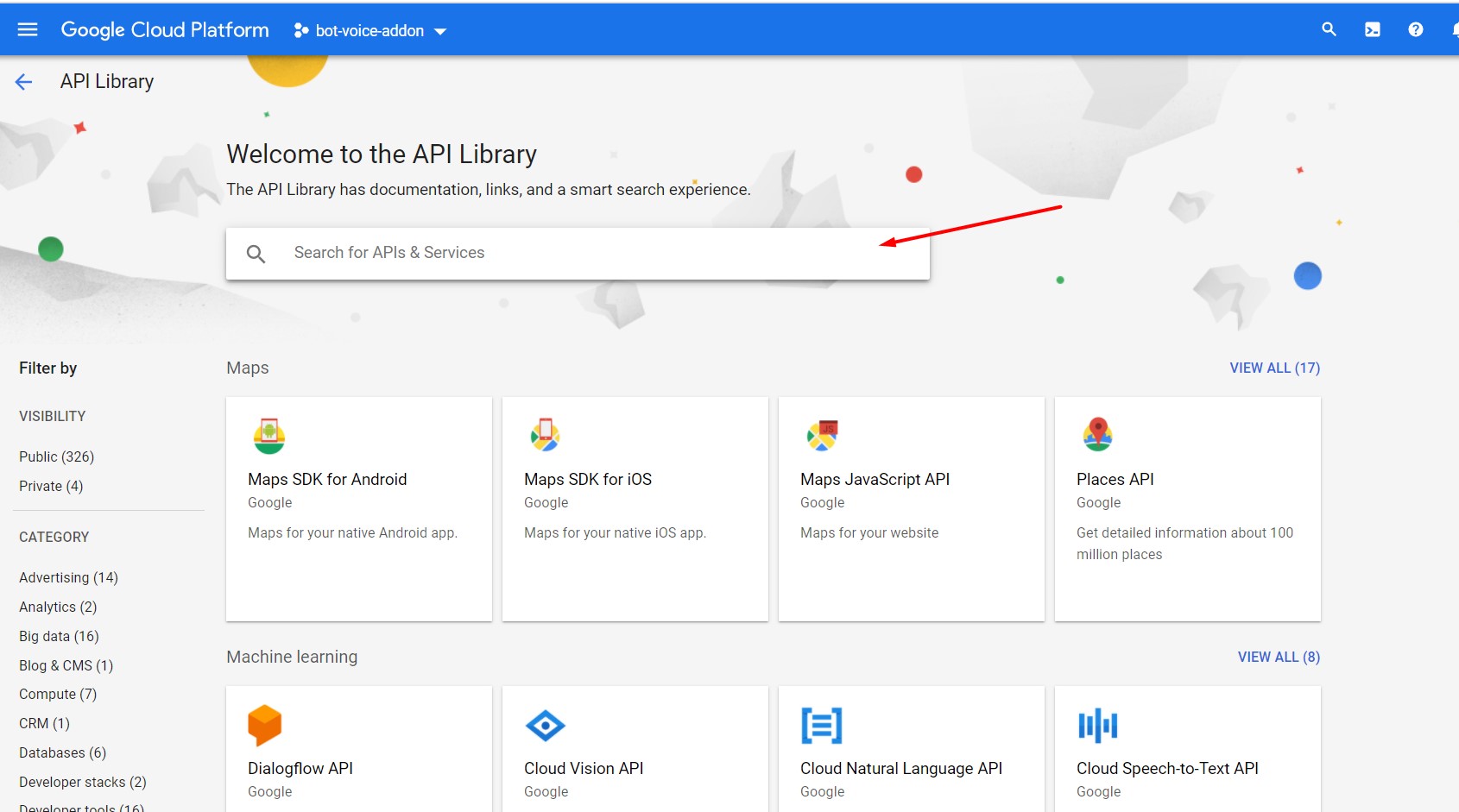Viewport: 1459px width, 812px height.
Task: View all 17 Maps APIs
Action: tap(1274, 368)
